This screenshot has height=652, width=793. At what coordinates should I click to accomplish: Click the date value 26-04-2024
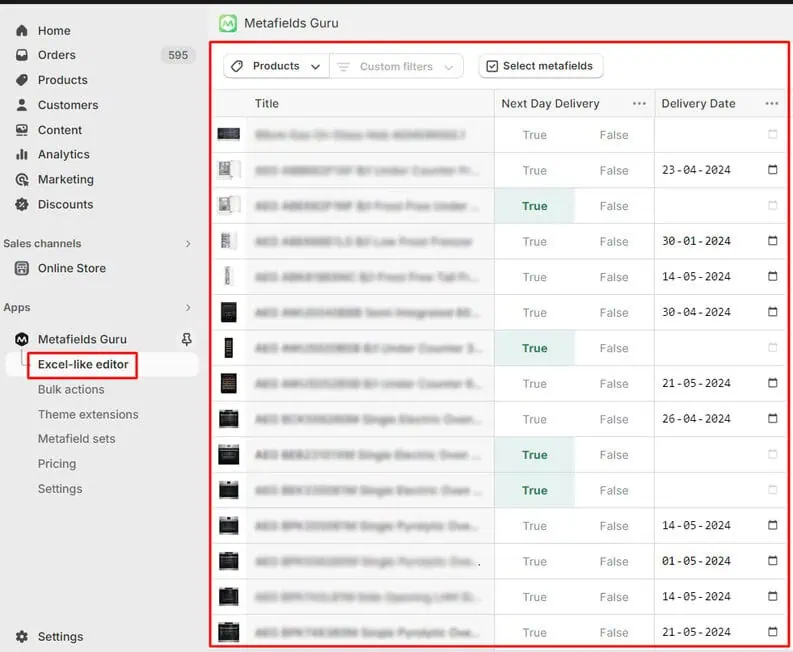coord(696,419)
